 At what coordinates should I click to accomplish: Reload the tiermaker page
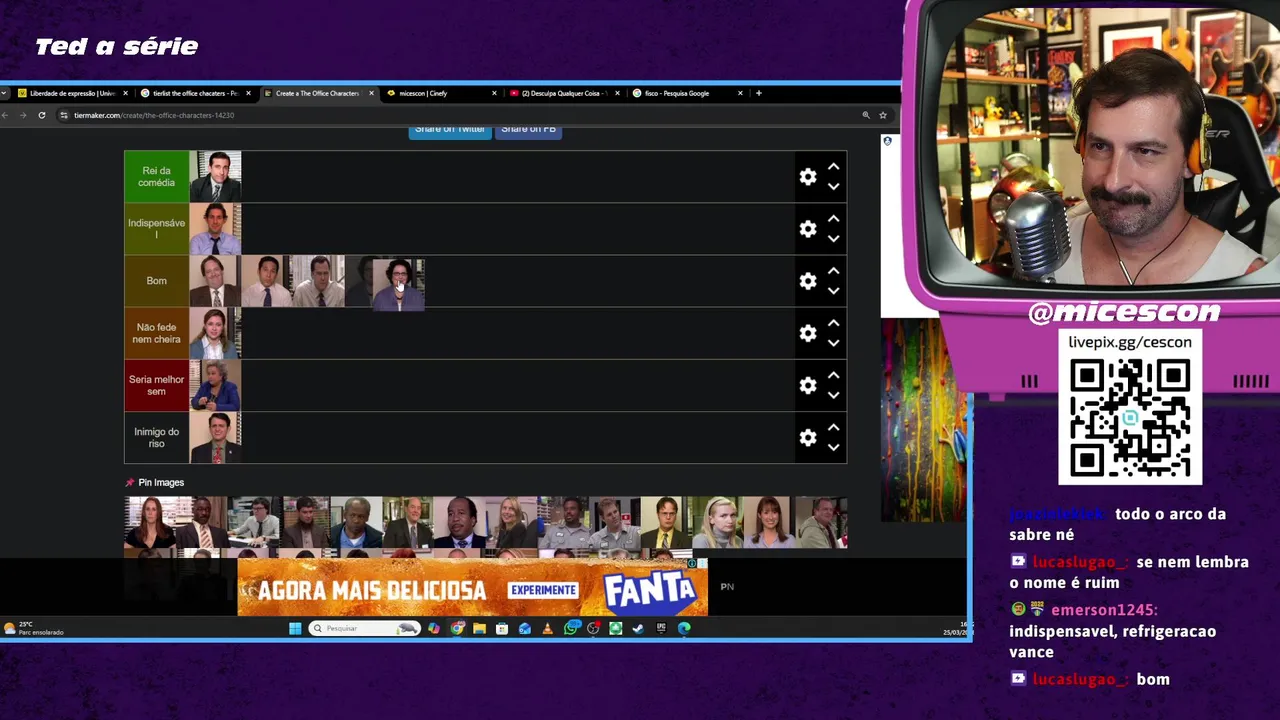tap(41, 115)
